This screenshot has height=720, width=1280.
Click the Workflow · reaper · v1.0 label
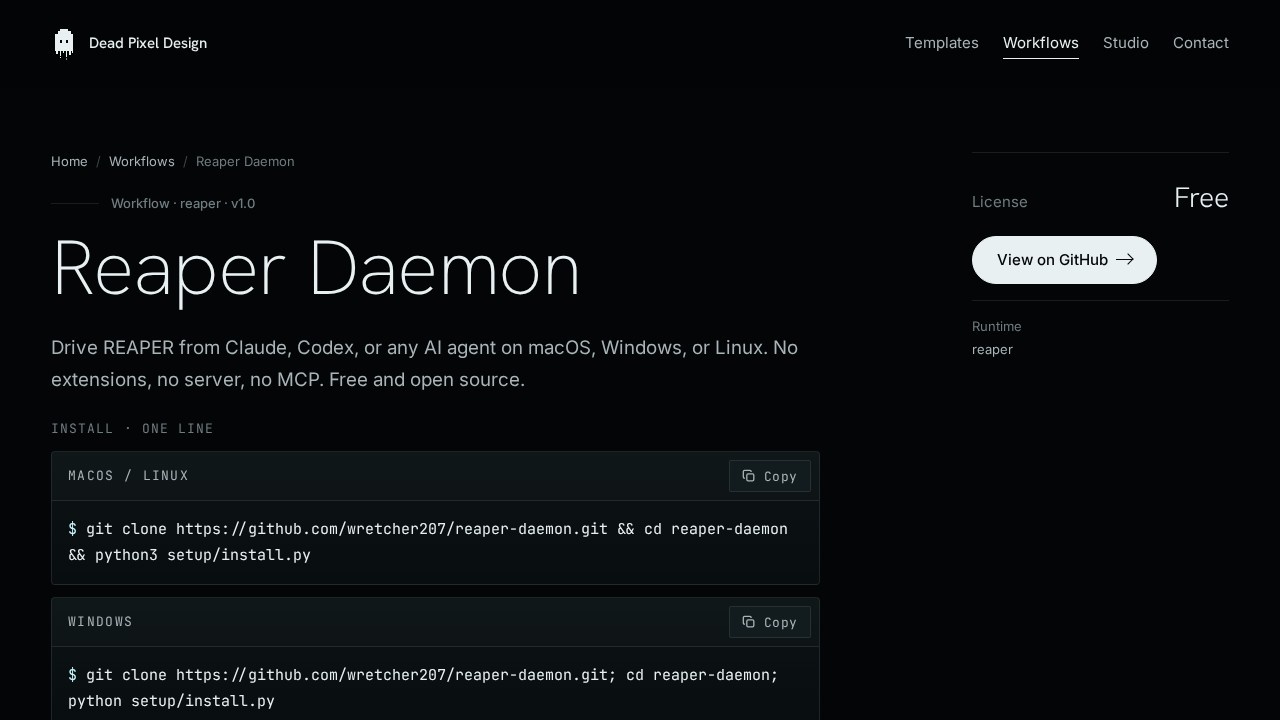(183, 203)
